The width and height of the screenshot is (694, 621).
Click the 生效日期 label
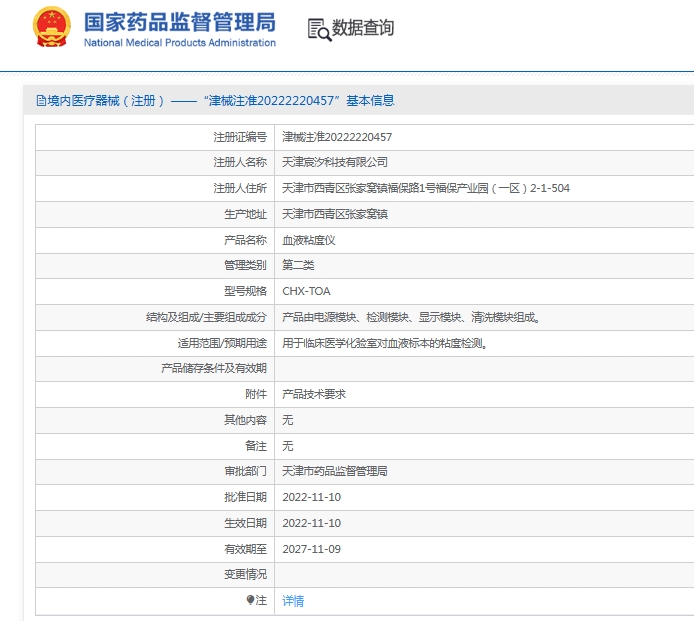coord(245,523)
